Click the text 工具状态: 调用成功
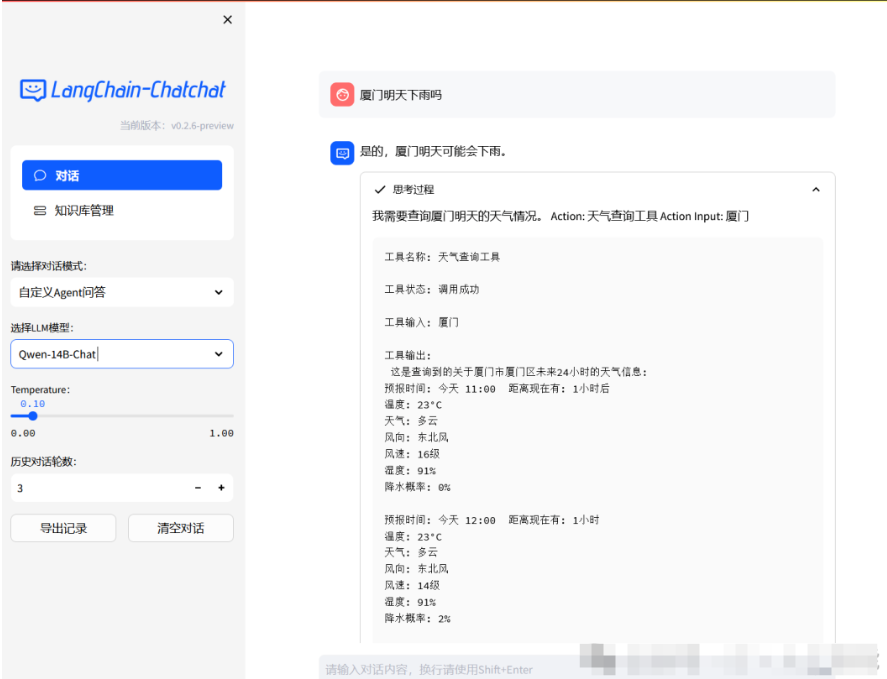Image resolution: width=887 pixels, height=679 pixels. [432, 289]
